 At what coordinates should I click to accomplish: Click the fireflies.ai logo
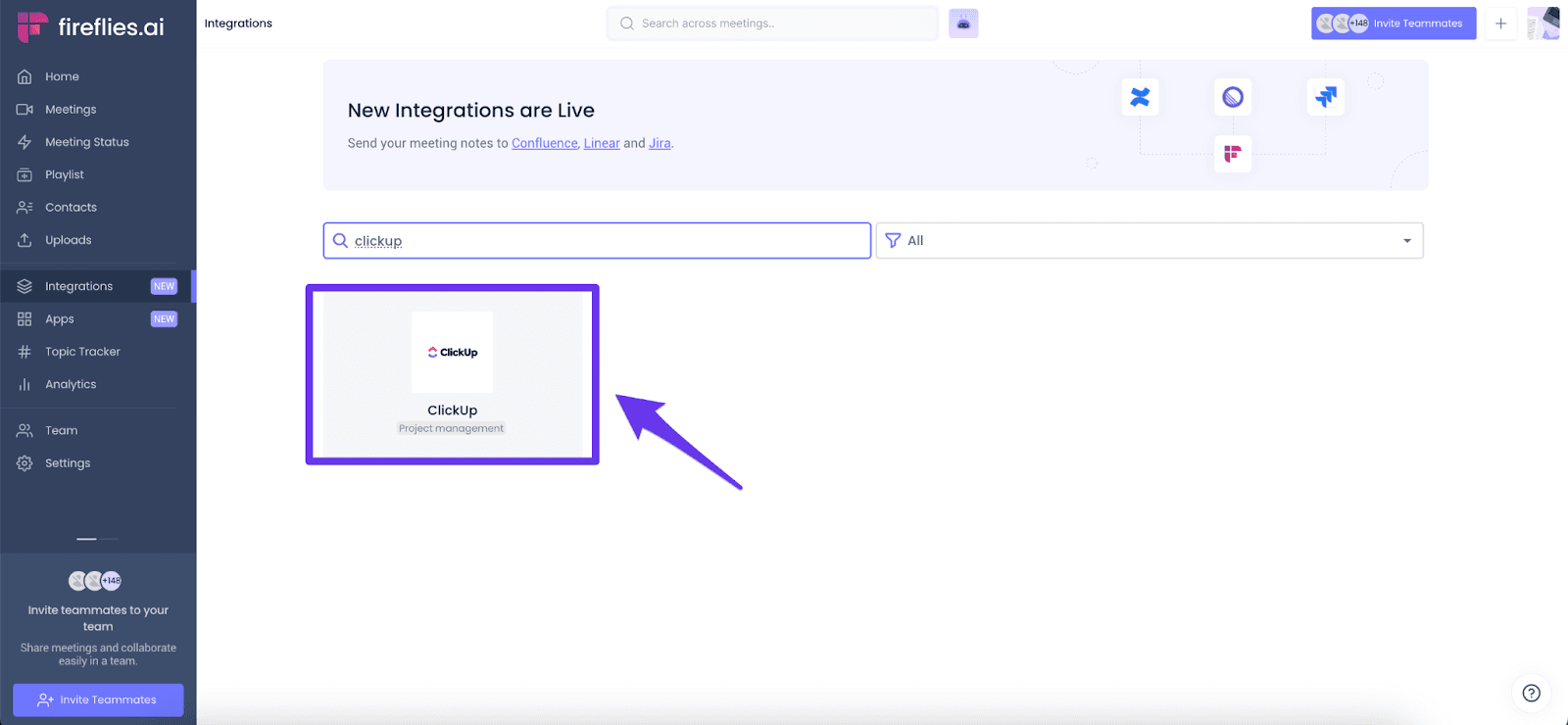click(90, 27)
